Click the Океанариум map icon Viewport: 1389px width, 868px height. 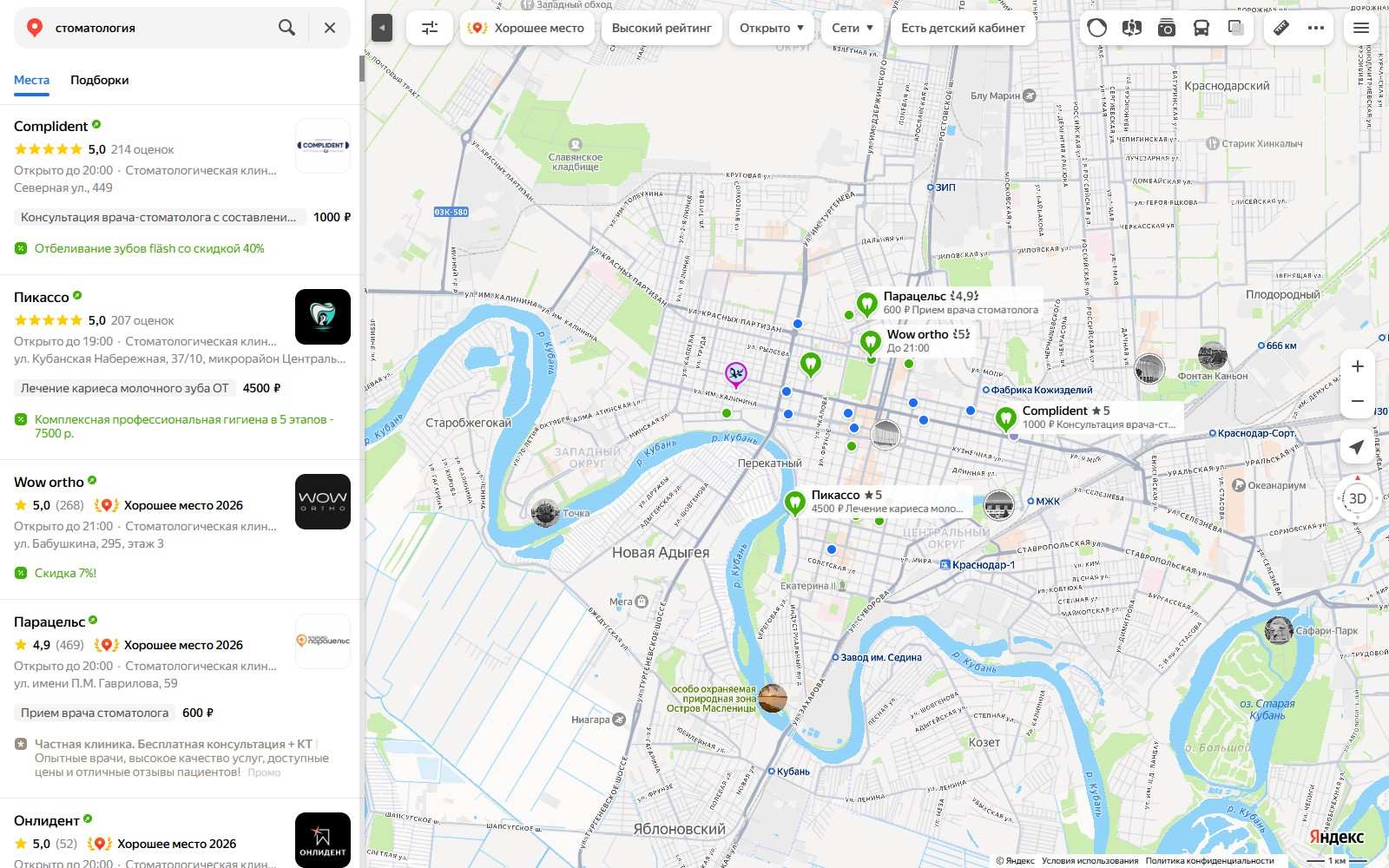click(x=1239, y=485)
